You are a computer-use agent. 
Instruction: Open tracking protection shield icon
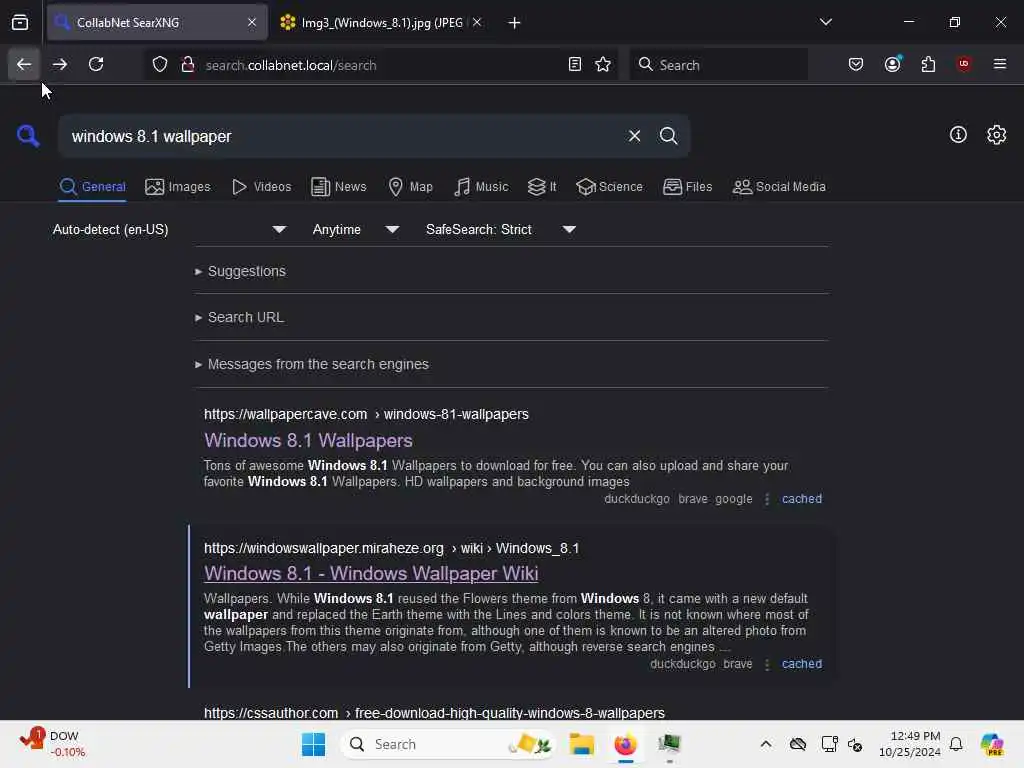[x=160, y=65]
